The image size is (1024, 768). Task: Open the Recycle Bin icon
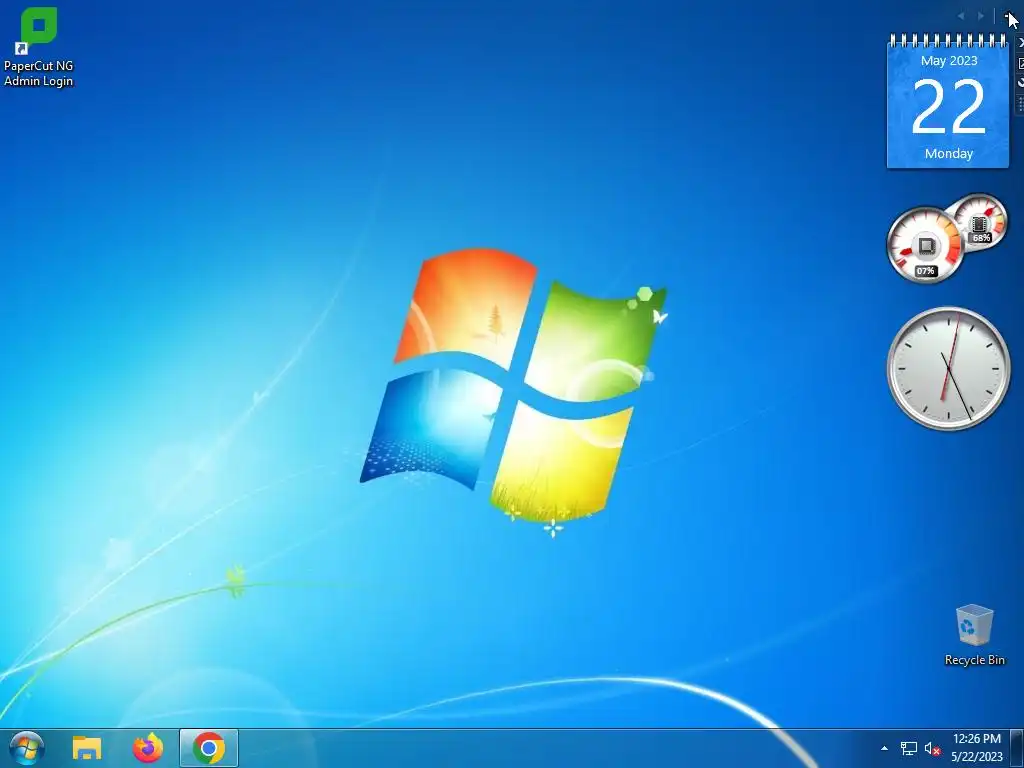974,635
